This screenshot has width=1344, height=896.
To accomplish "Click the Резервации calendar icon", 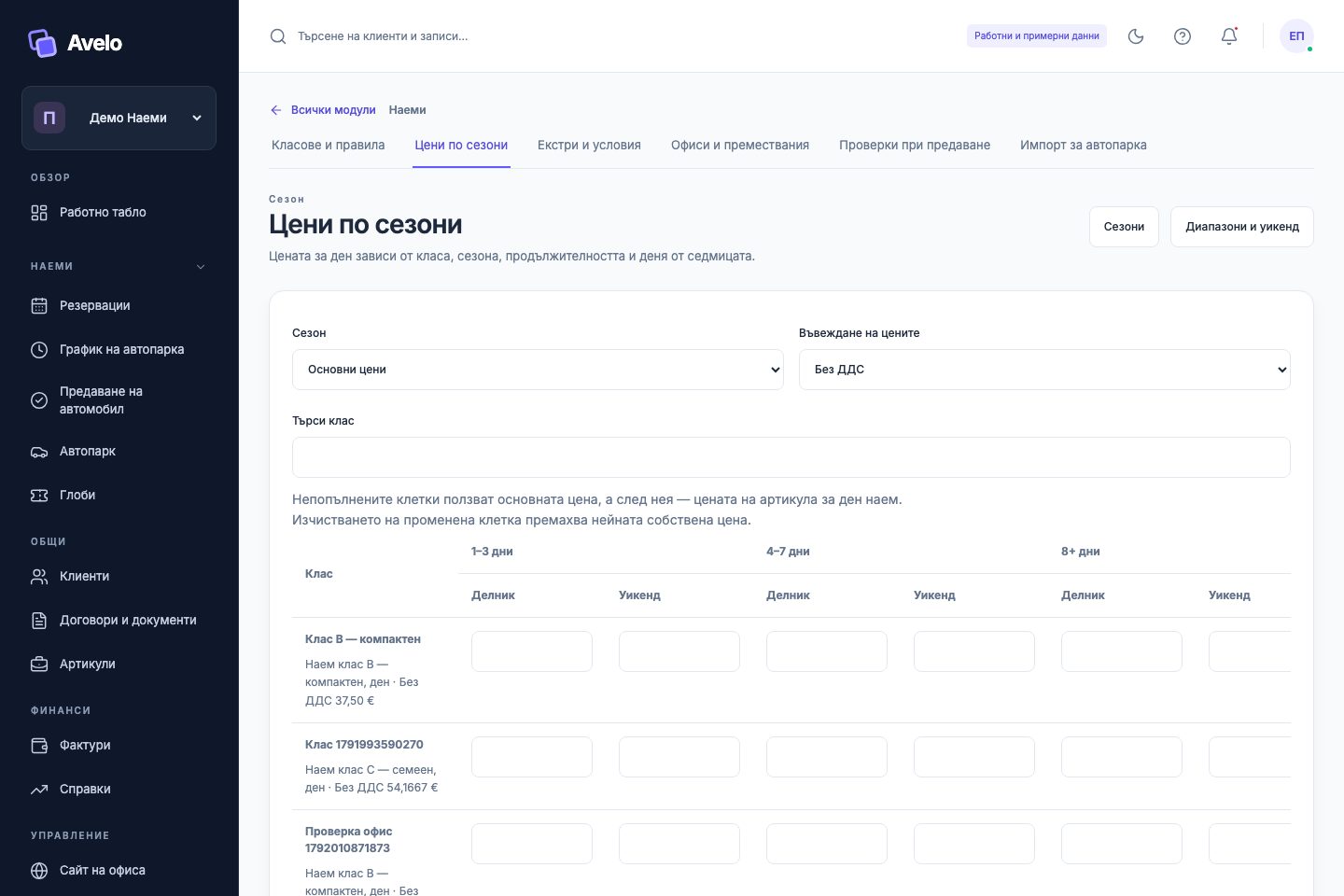I will 39,306.
